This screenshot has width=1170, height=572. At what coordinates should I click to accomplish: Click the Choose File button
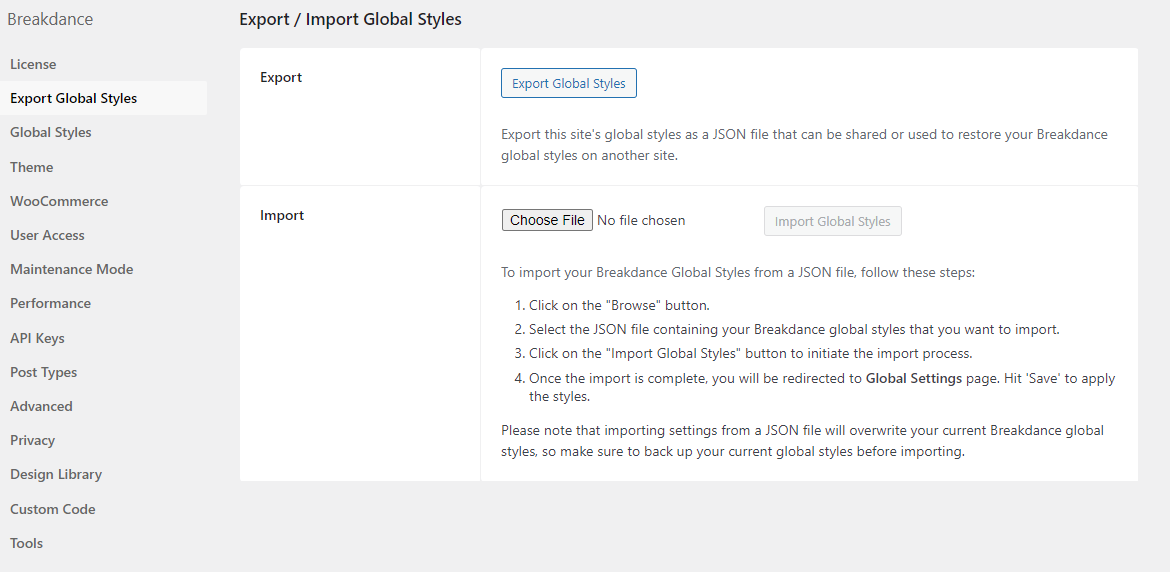pos(547,220)
